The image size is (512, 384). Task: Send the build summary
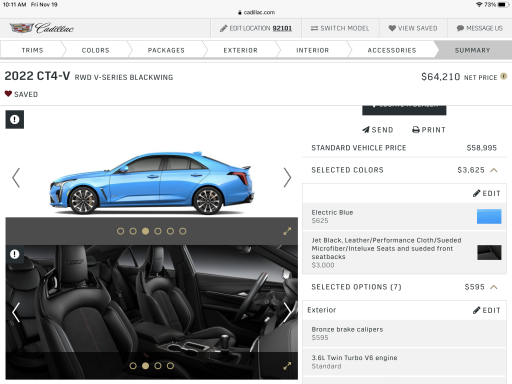(378, 130)
